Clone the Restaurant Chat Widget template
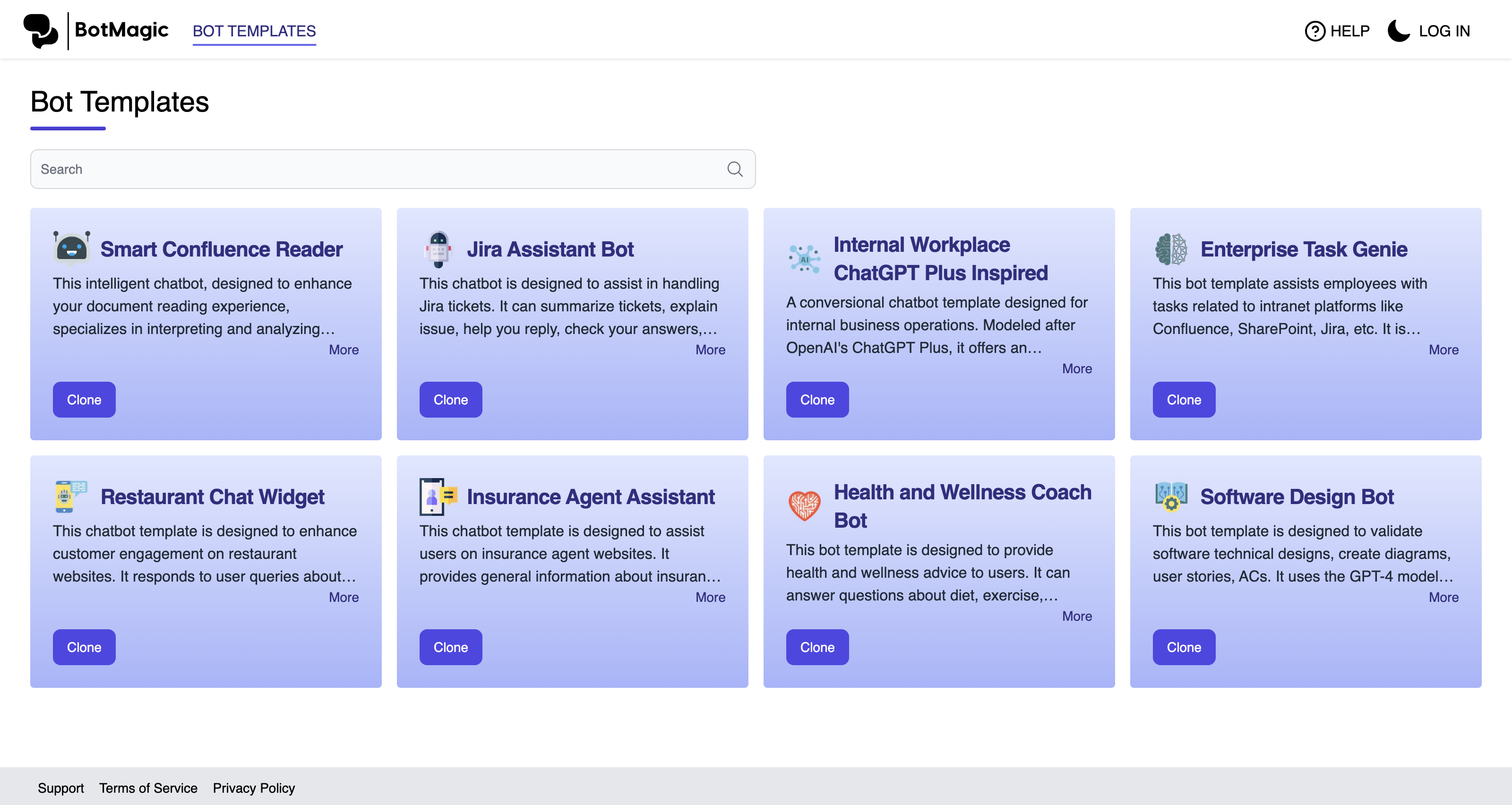 click(84, 647)
